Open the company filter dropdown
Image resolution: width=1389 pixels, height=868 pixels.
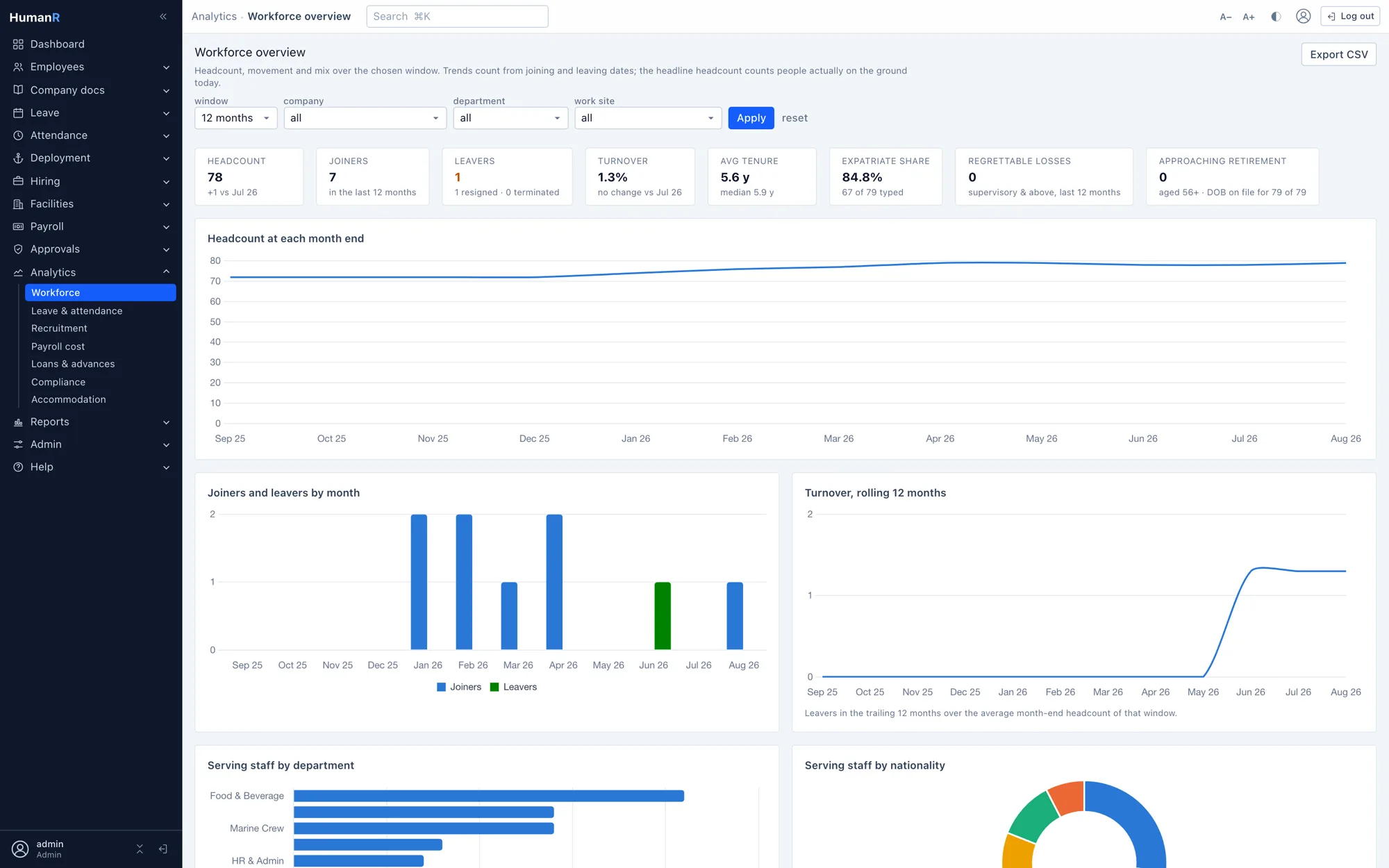click(x=365, y=118)
